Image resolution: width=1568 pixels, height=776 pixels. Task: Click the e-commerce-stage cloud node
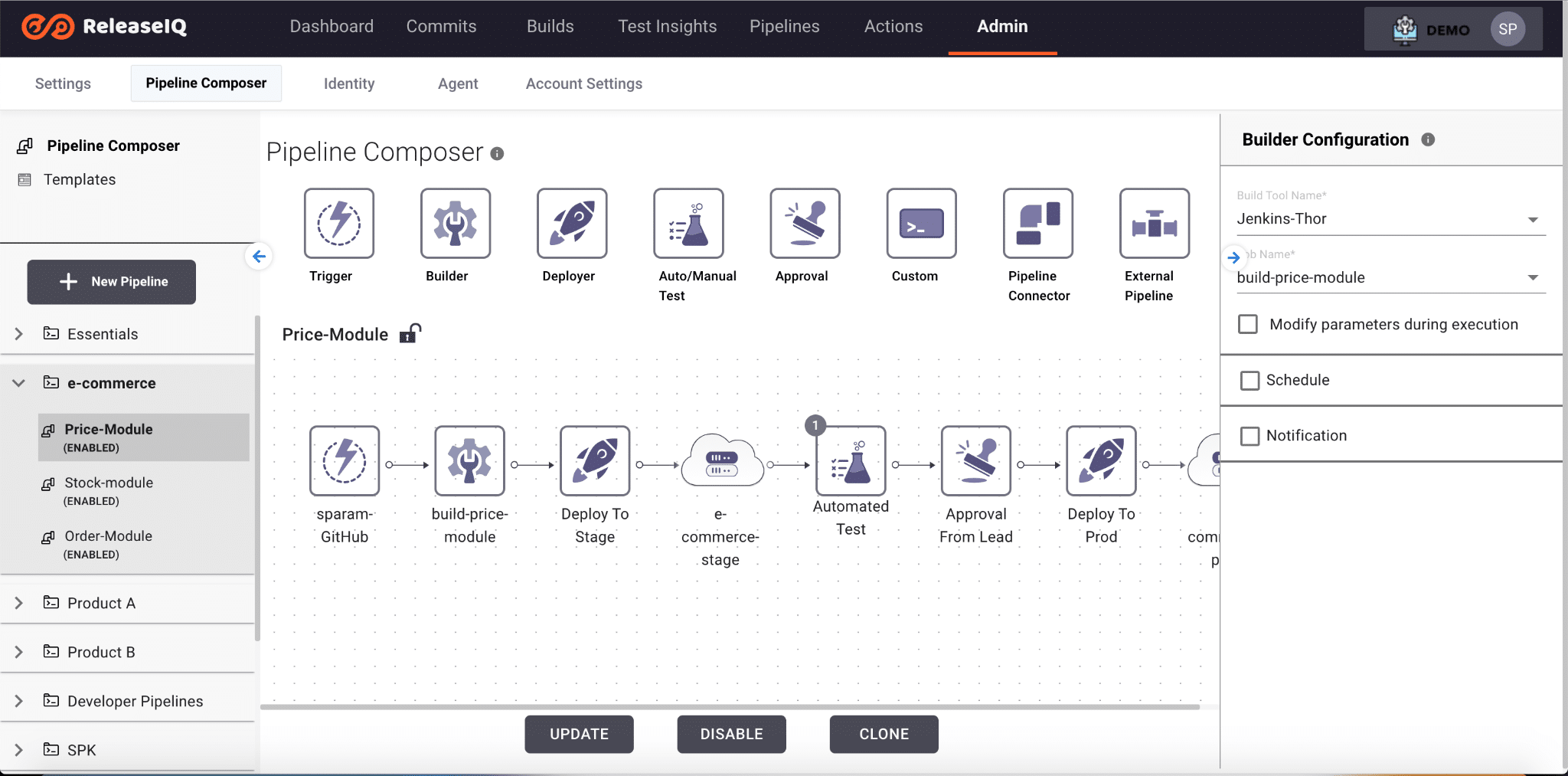721,460
